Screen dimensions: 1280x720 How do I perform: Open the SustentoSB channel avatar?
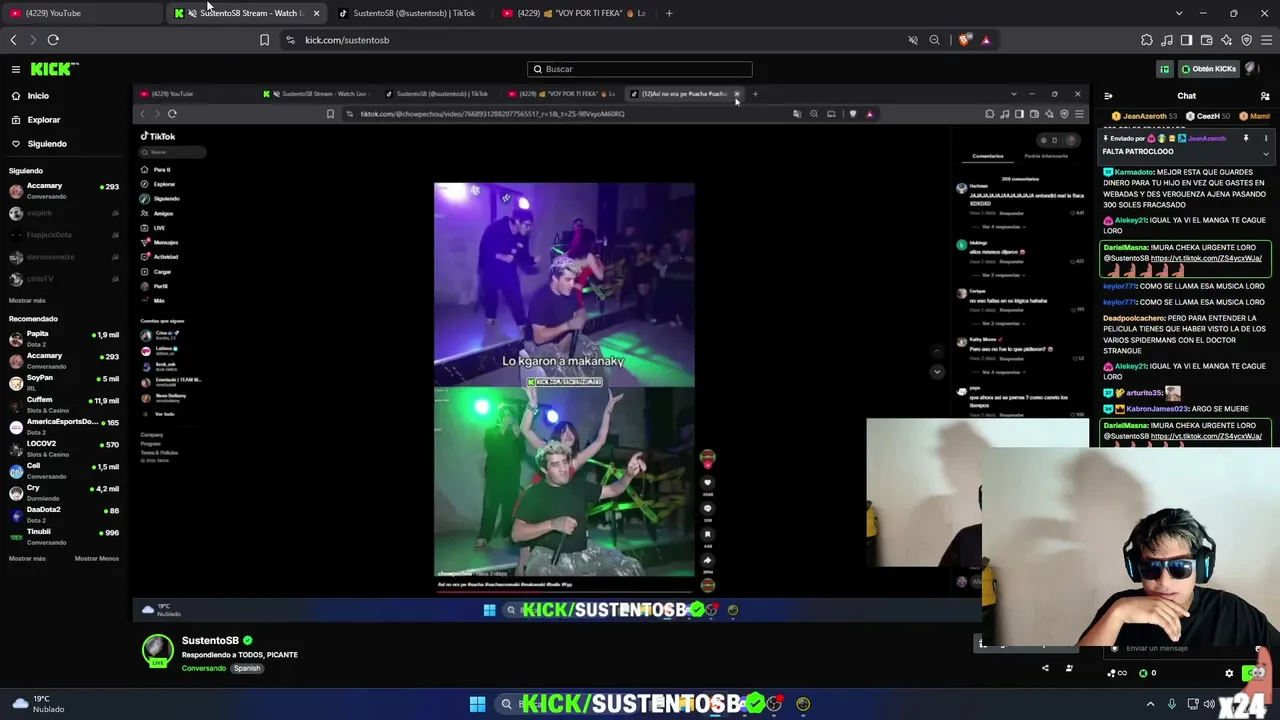click(157, 650)
